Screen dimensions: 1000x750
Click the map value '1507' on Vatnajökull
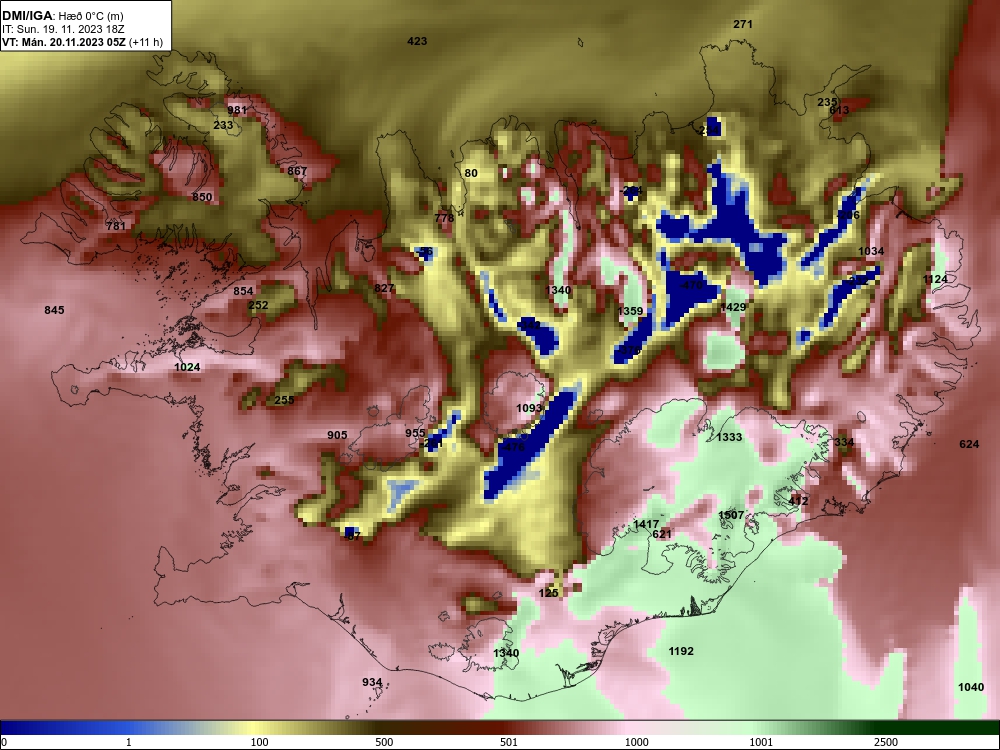click(x=731, y=515)
